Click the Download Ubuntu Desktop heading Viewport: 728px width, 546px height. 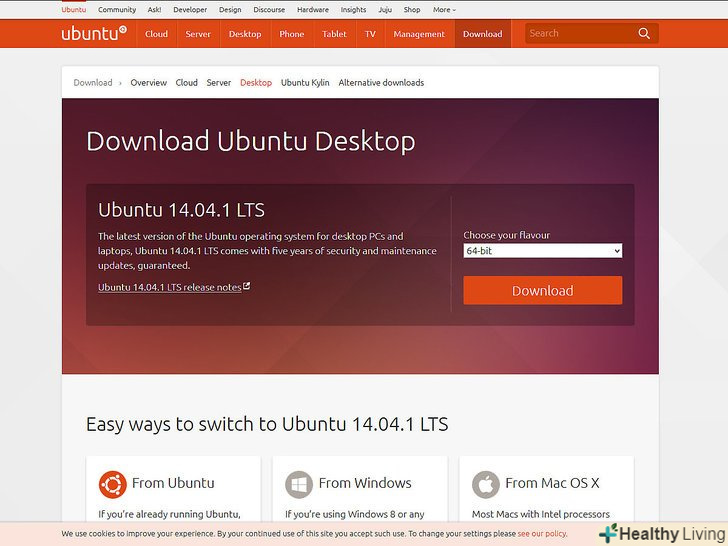click(x=251, y=142)
